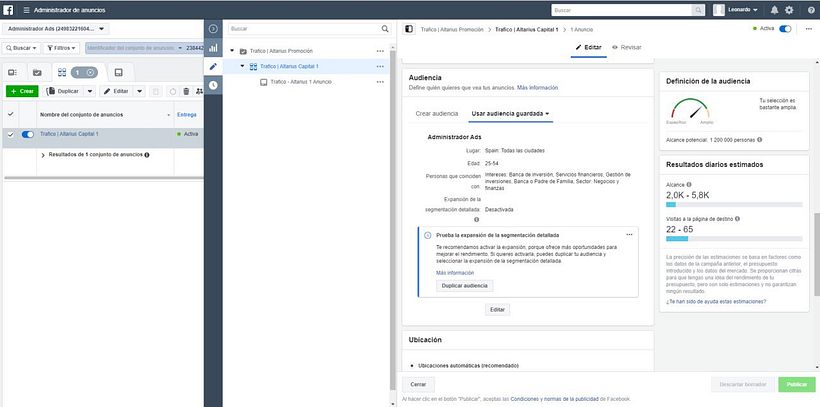Switch to the Crear audiencia tab
Screen dimensions: 820x407
click(437, 114)
